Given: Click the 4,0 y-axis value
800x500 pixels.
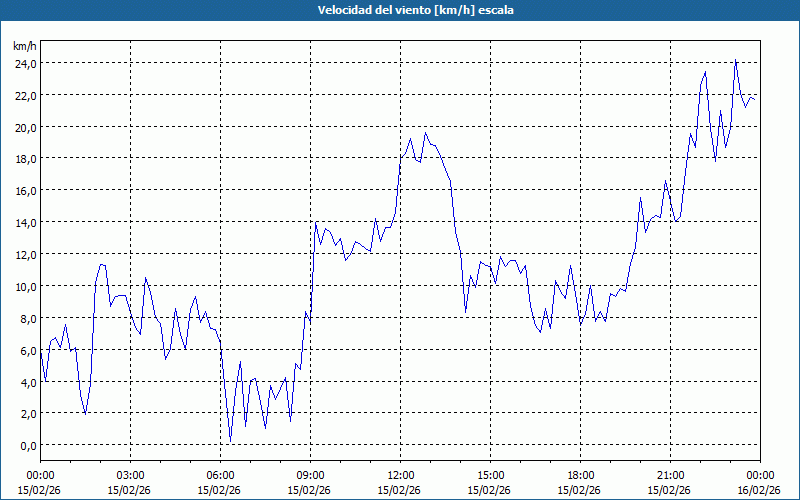Looking at the screenshot, I should (29, 382).
